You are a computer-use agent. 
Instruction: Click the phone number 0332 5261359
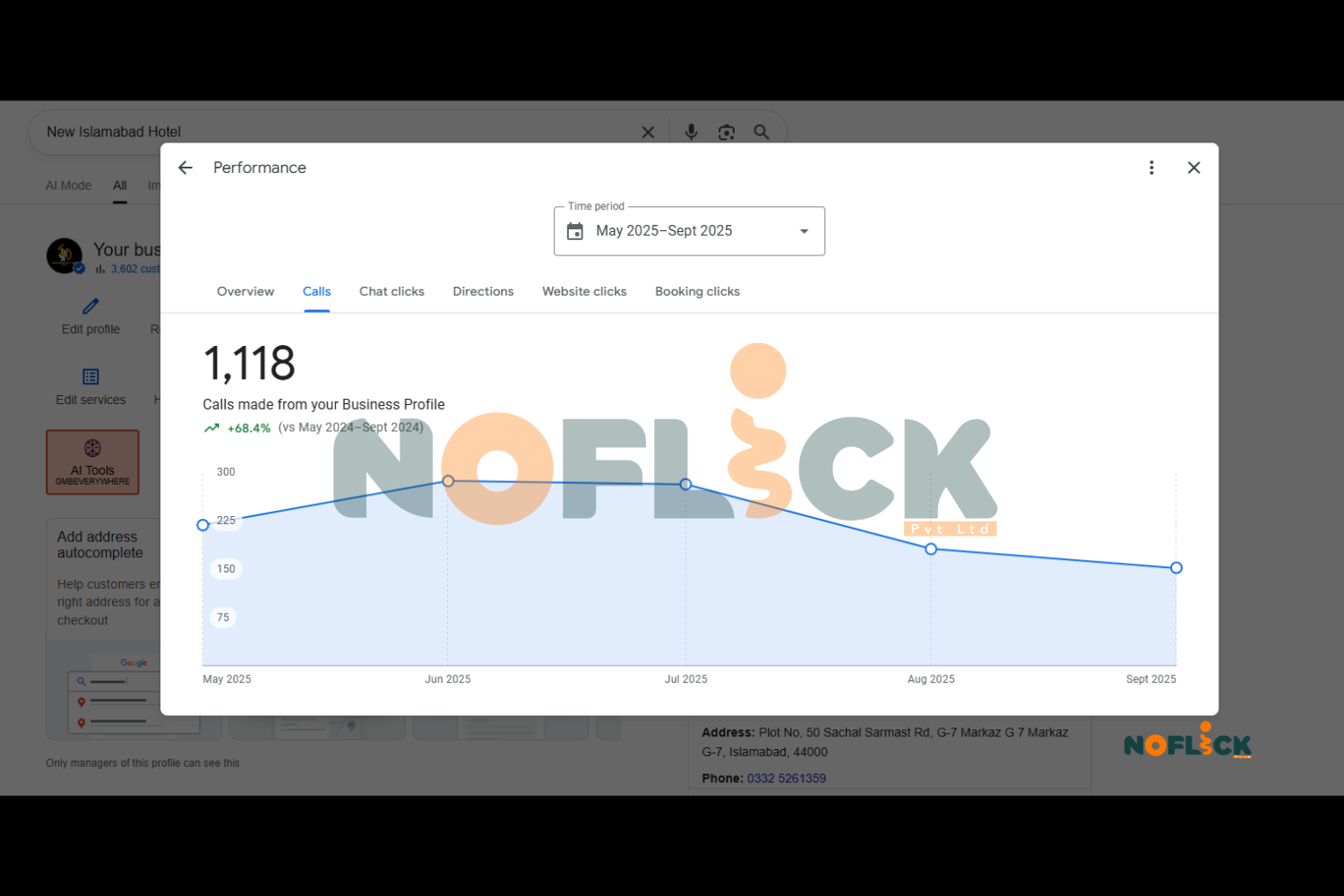tap(787, 779)
